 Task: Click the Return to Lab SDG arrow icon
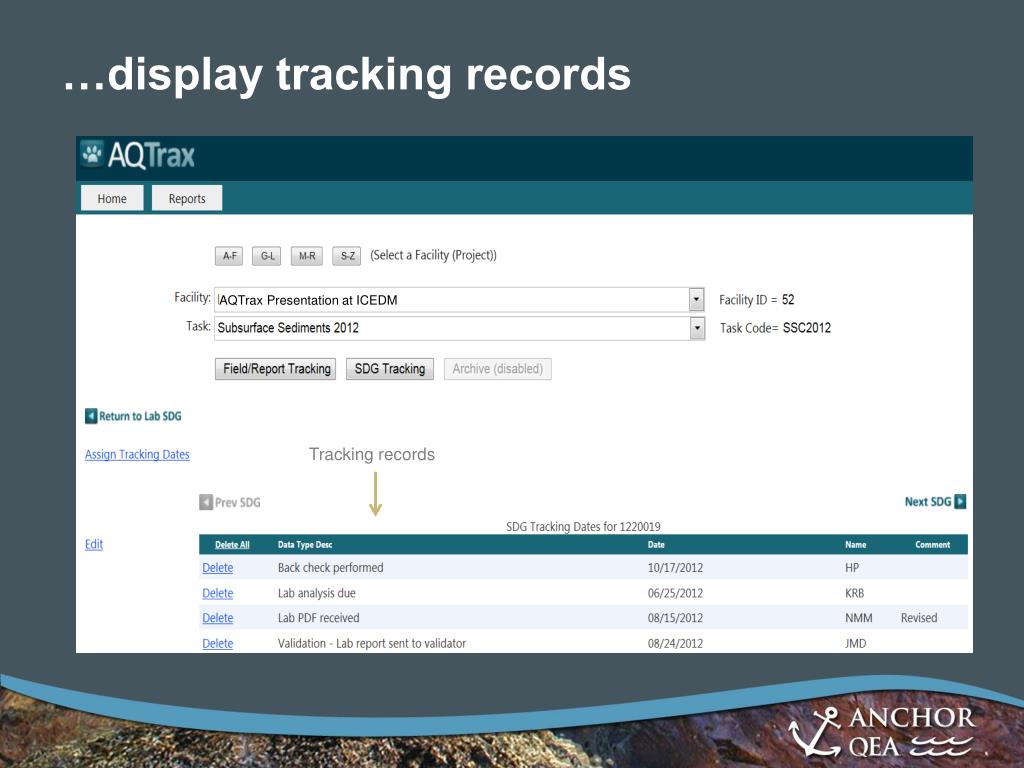point(91,416)
